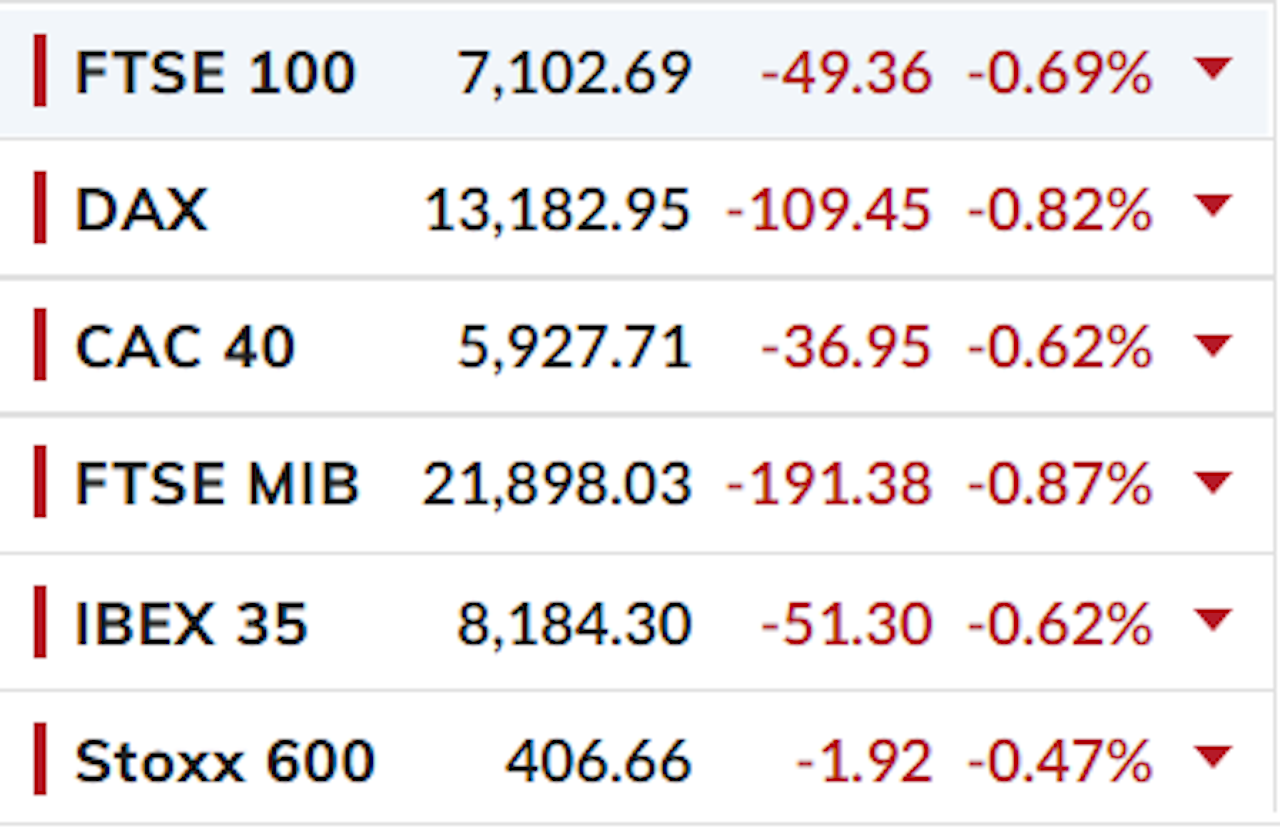Open the FTSE MIB dropdown arrow

[1213, 484]
